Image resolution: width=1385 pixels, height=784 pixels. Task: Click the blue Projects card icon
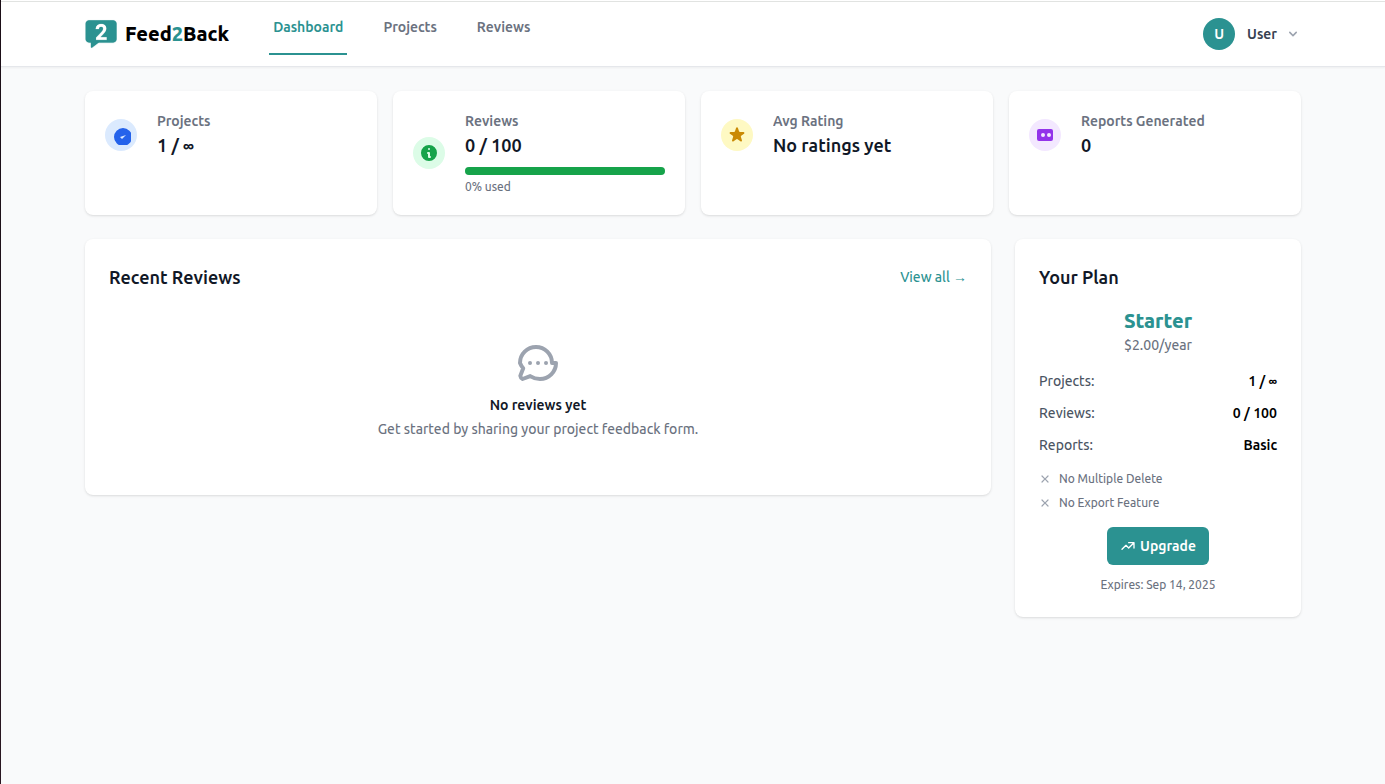pos(121,135)
